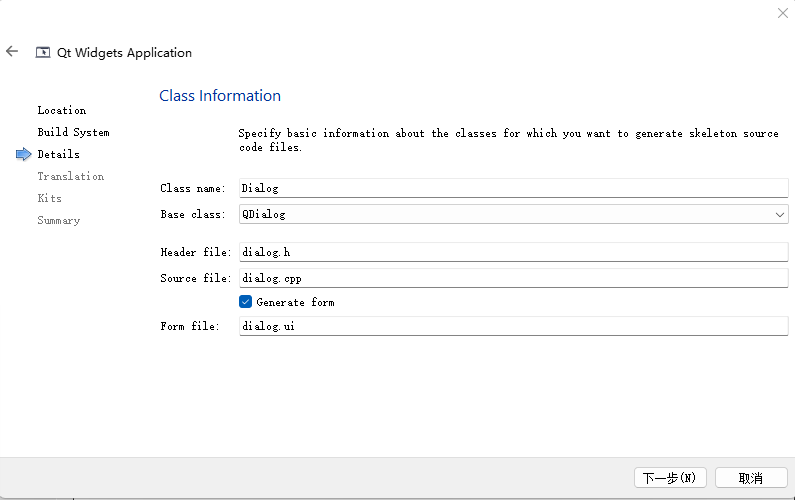Select the Details wizard step
Screen dimensions: 795x500
[58, 154]
